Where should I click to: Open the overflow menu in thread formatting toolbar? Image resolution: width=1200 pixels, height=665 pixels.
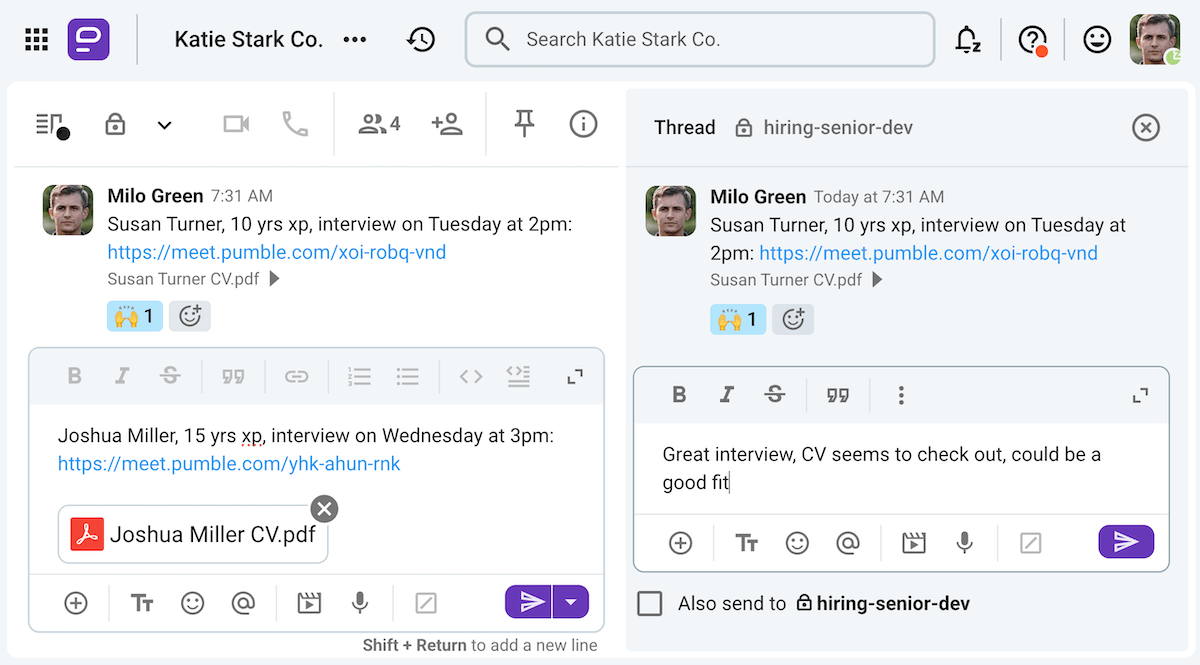pyautogui.click(x=901, y=395)
